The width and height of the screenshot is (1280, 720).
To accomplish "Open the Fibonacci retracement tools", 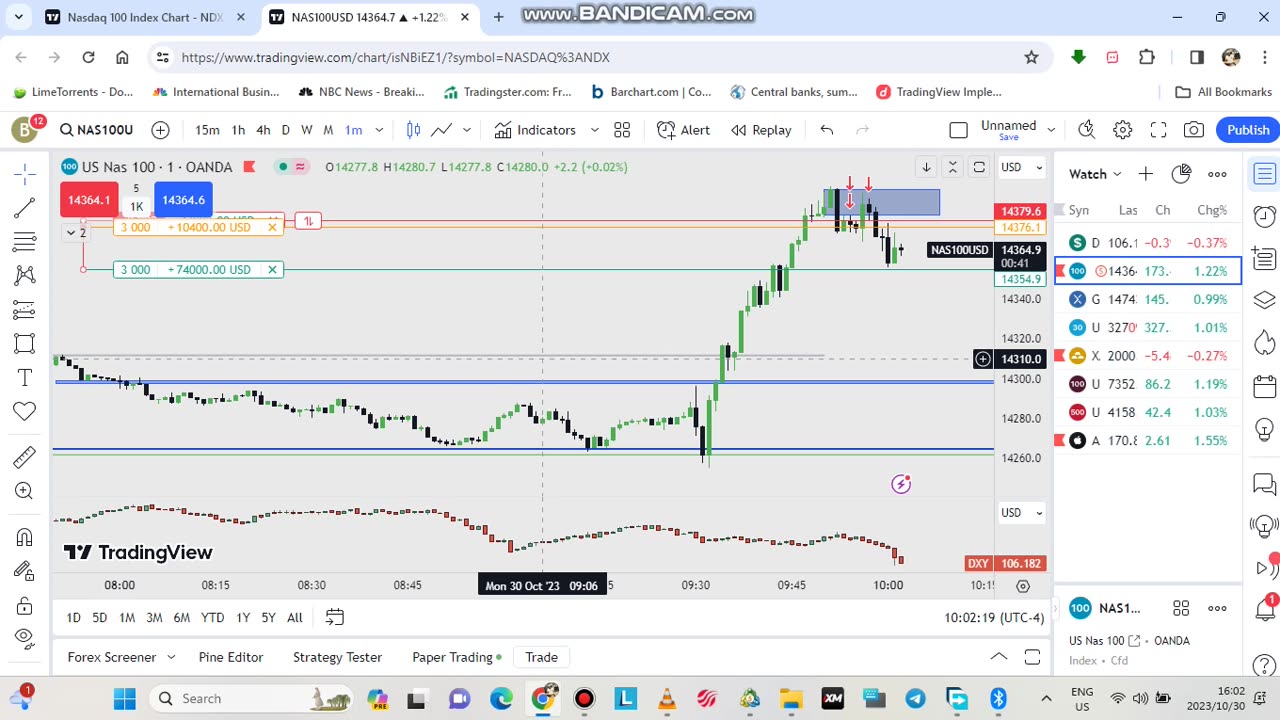I will tap(25, 242).
